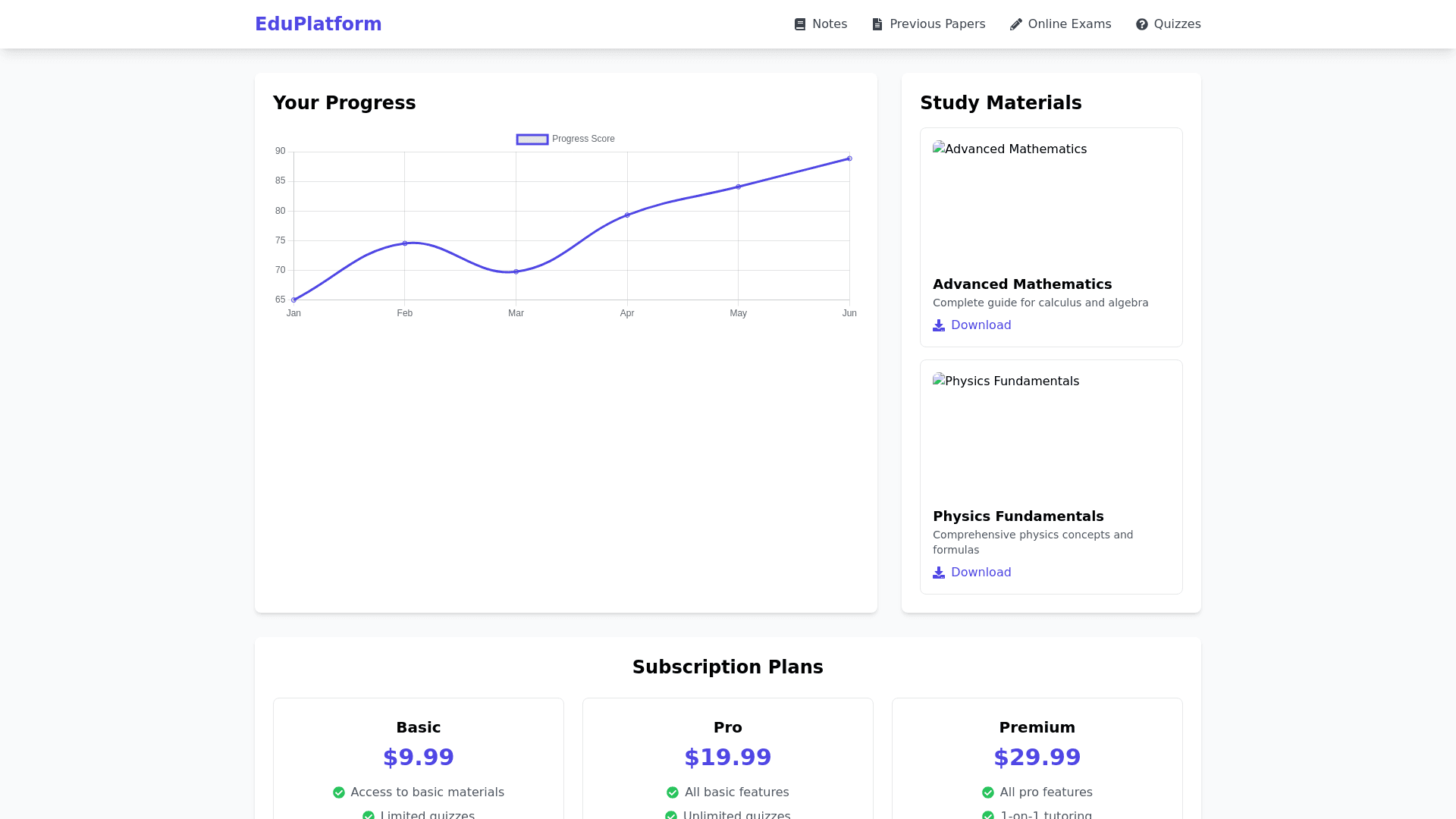Click the Feb data point on chart
This screenshot has height=819, width=1456.
click(x=405, y=243)
